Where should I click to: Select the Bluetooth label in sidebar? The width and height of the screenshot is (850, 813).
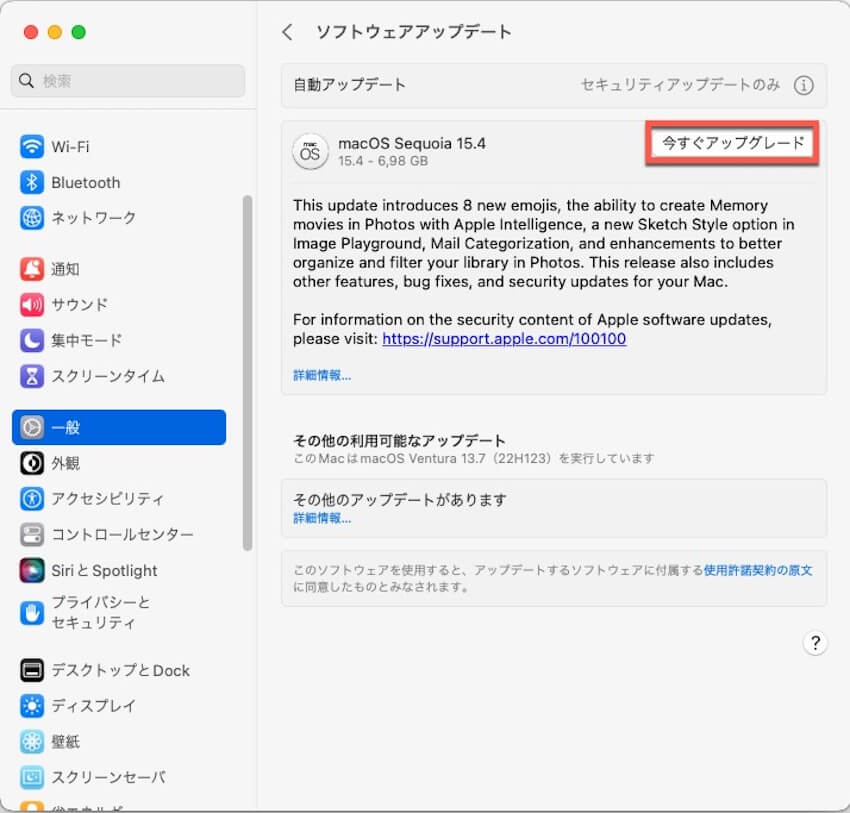pos(86,183)
